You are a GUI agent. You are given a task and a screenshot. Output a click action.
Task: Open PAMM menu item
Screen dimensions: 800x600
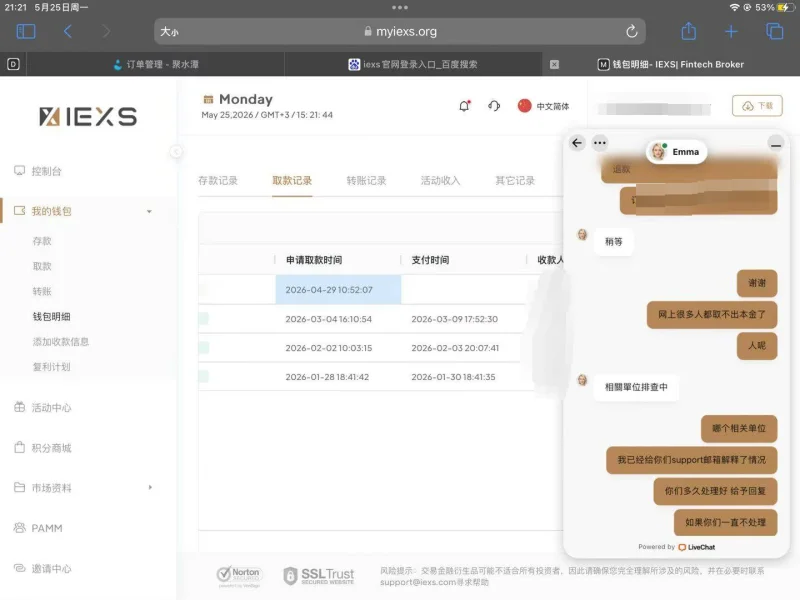[38, 528]
